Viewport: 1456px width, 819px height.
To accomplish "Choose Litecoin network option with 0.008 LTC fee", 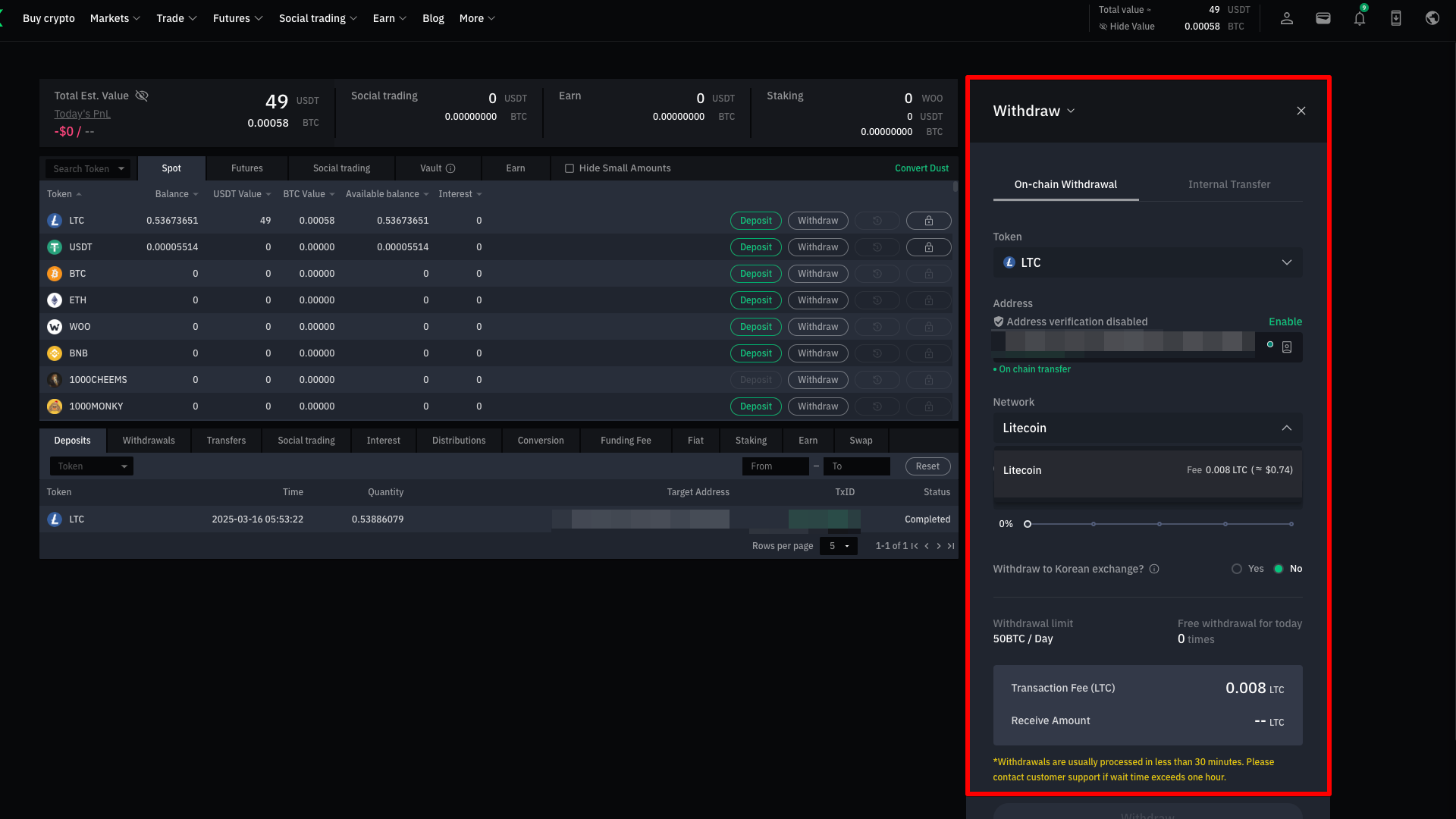I will tap(1147, 470).
